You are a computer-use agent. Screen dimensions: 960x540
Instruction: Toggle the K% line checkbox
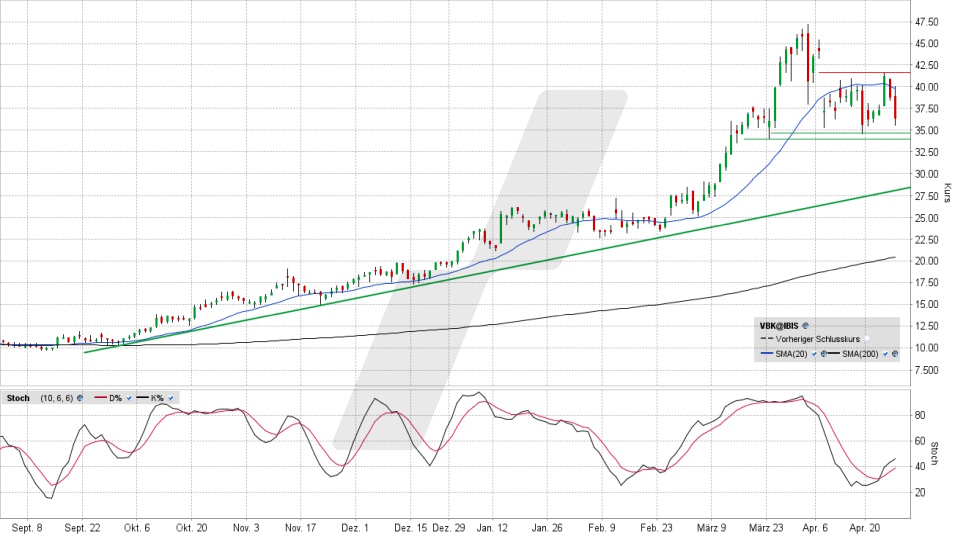click(171, 398)
